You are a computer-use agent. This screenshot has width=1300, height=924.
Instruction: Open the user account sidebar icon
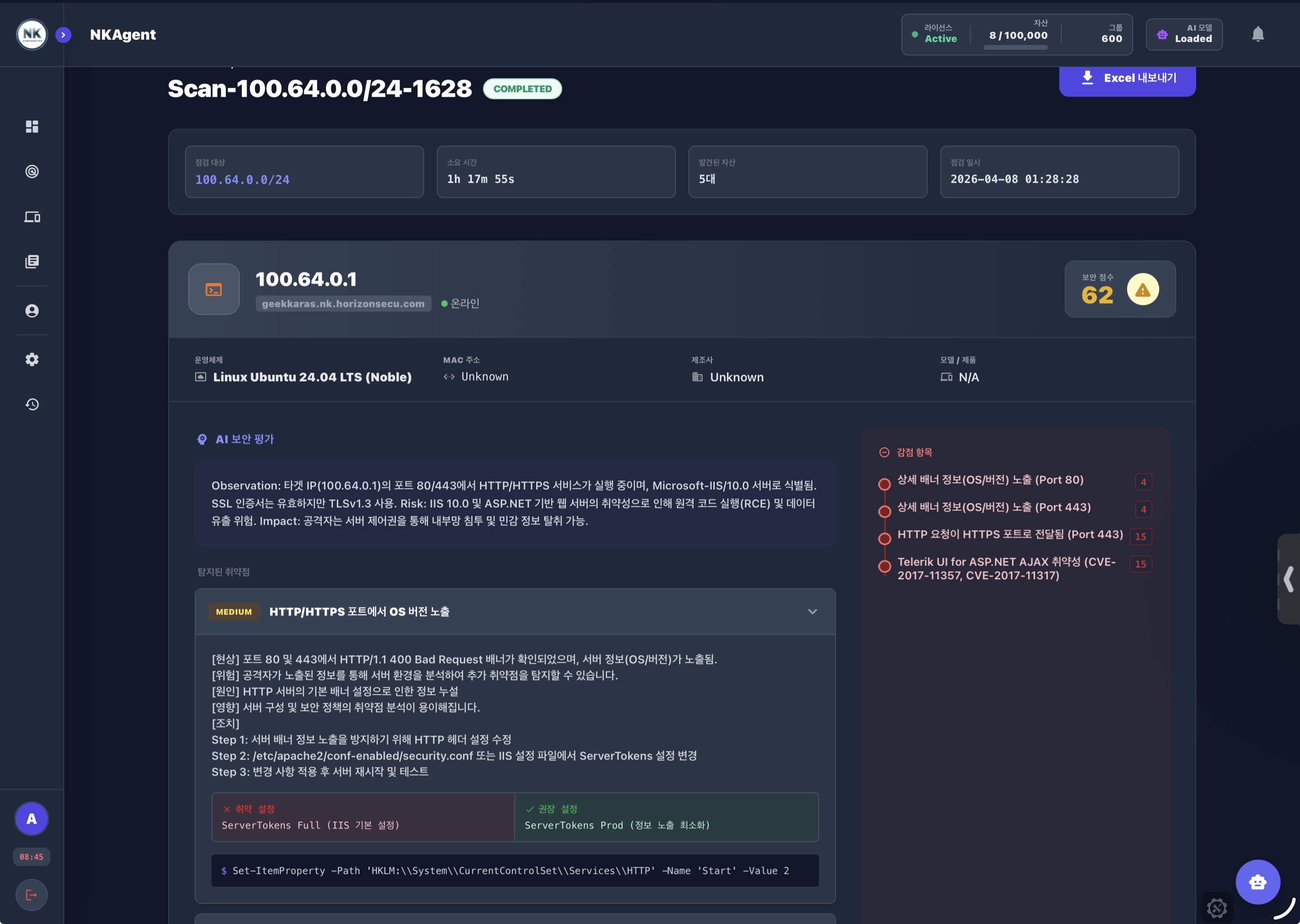click(32, 311)
